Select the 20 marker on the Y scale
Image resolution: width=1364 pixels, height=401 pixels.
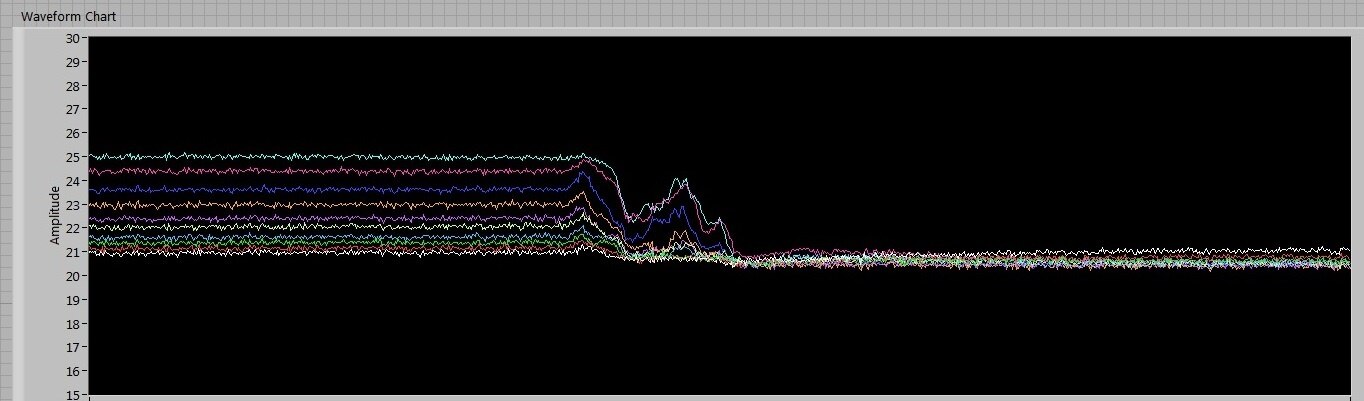[72, 276]
